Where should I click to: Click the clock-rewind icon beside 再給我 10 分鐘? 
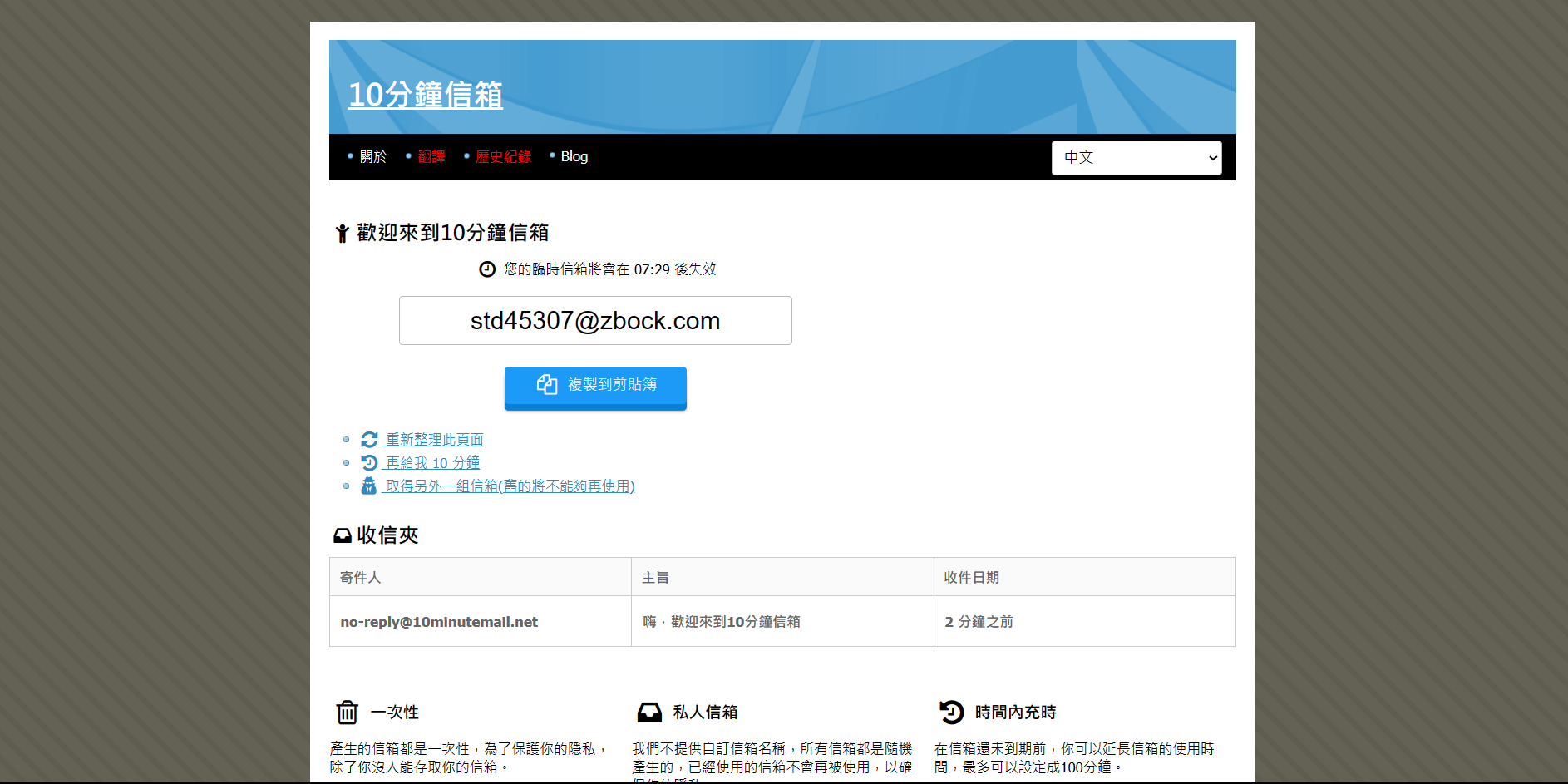(369, 463)
